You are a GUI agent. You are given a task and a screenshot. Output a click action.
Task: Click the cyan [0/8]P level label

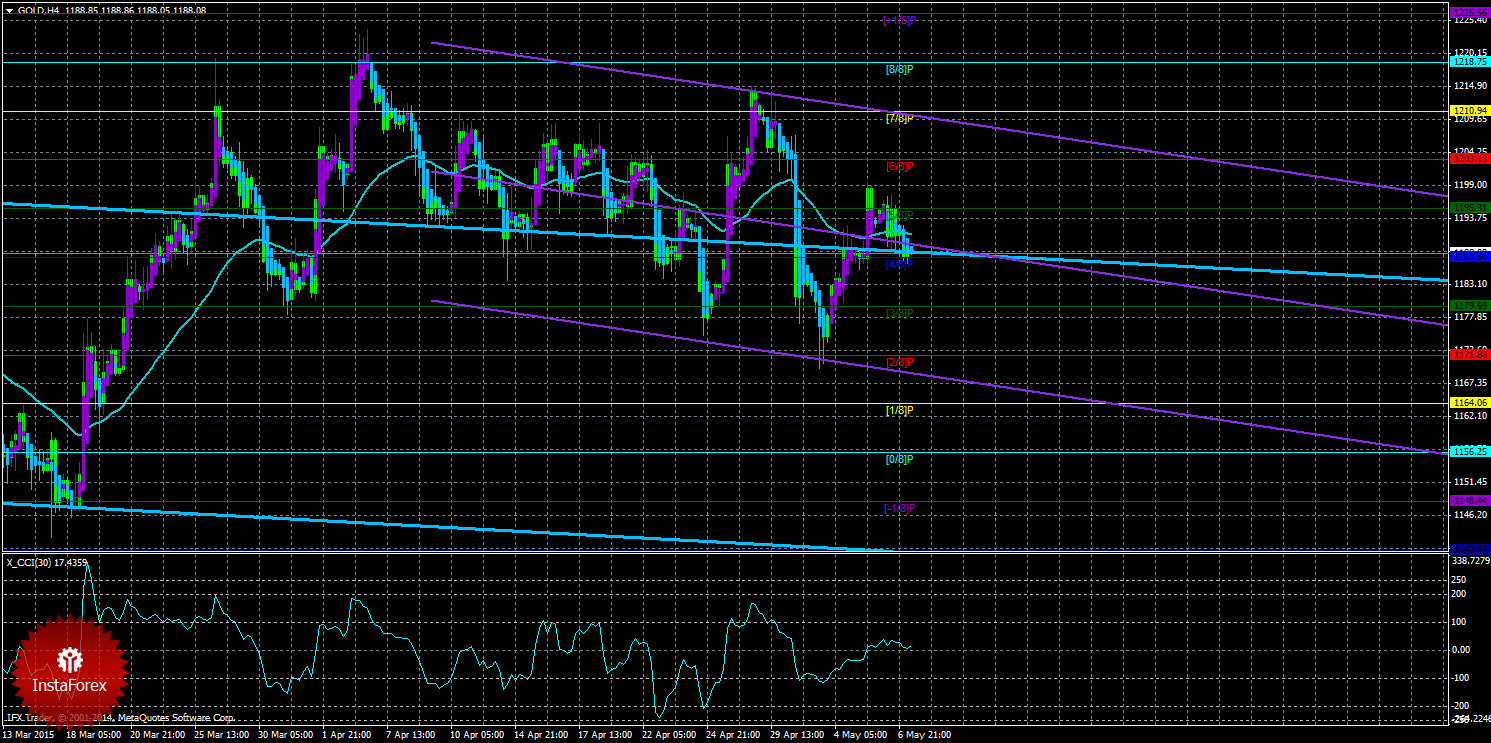[900, 459]
